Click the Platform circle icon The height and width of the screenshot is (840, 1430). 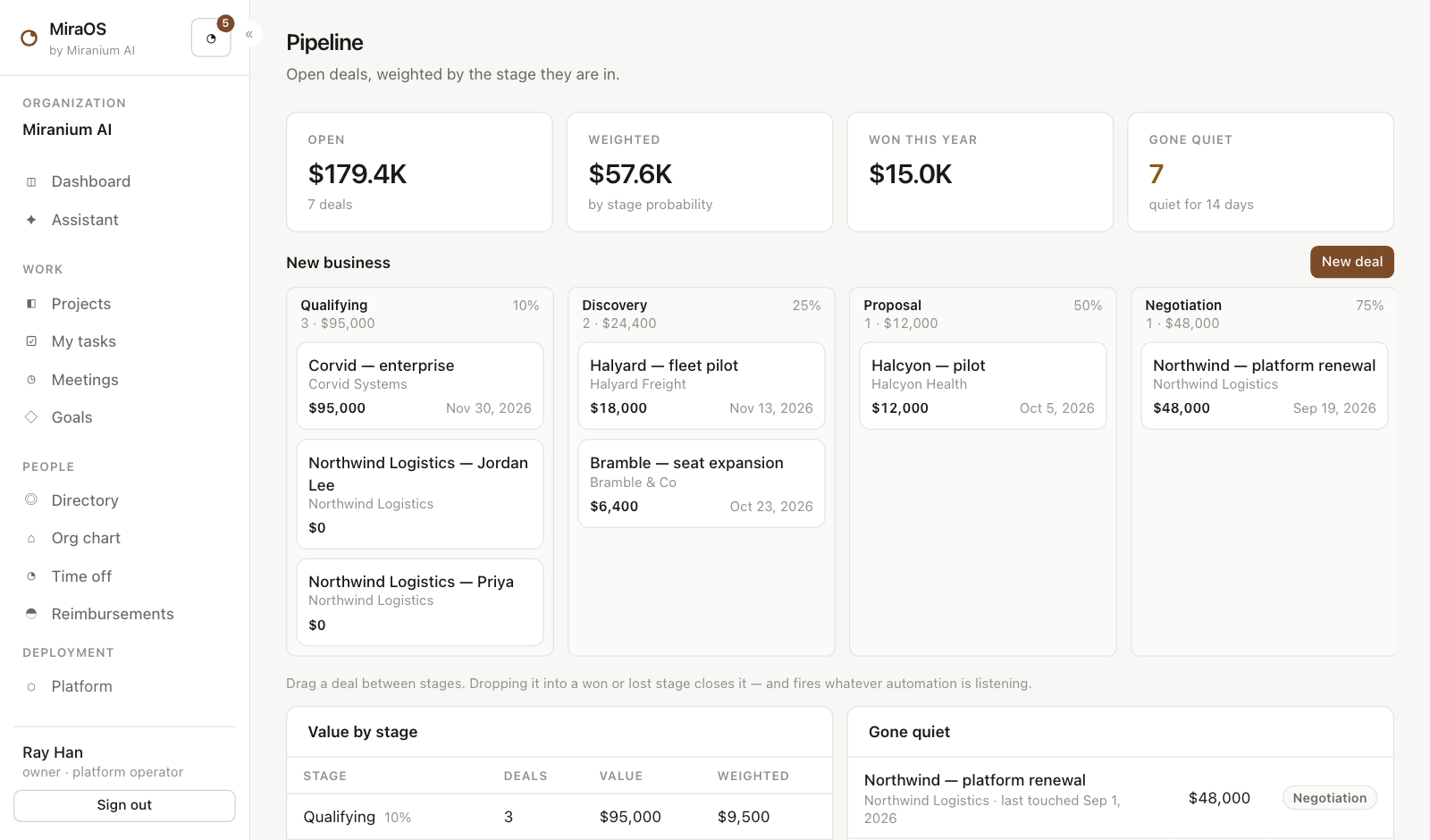pos(31,686)
